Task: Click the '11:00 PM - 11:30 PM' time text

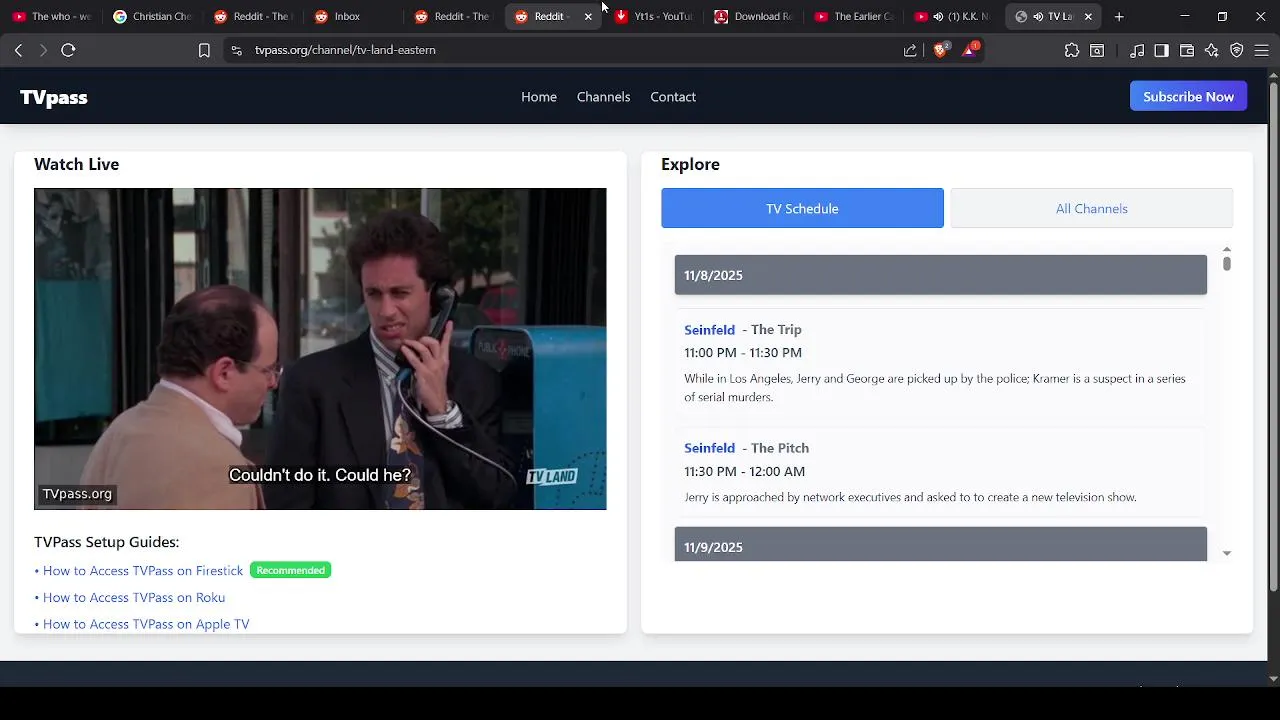Action: click(743, 353)
